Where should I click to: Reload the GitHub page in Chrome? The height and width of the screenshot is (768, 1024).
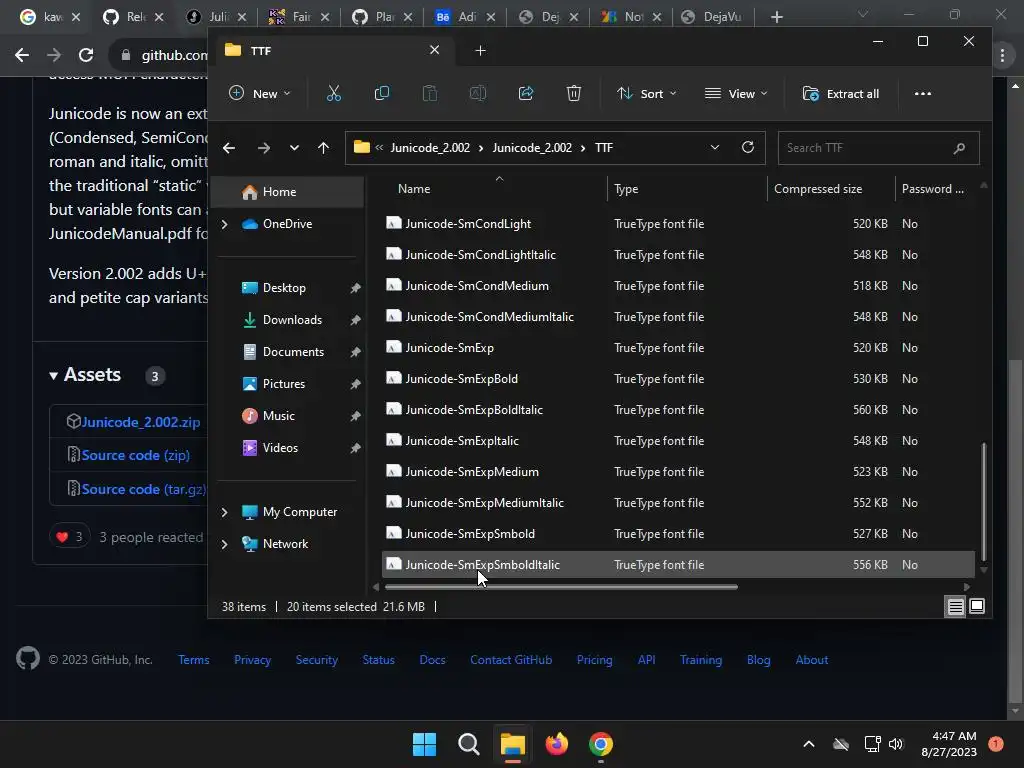tap(86, 55)
